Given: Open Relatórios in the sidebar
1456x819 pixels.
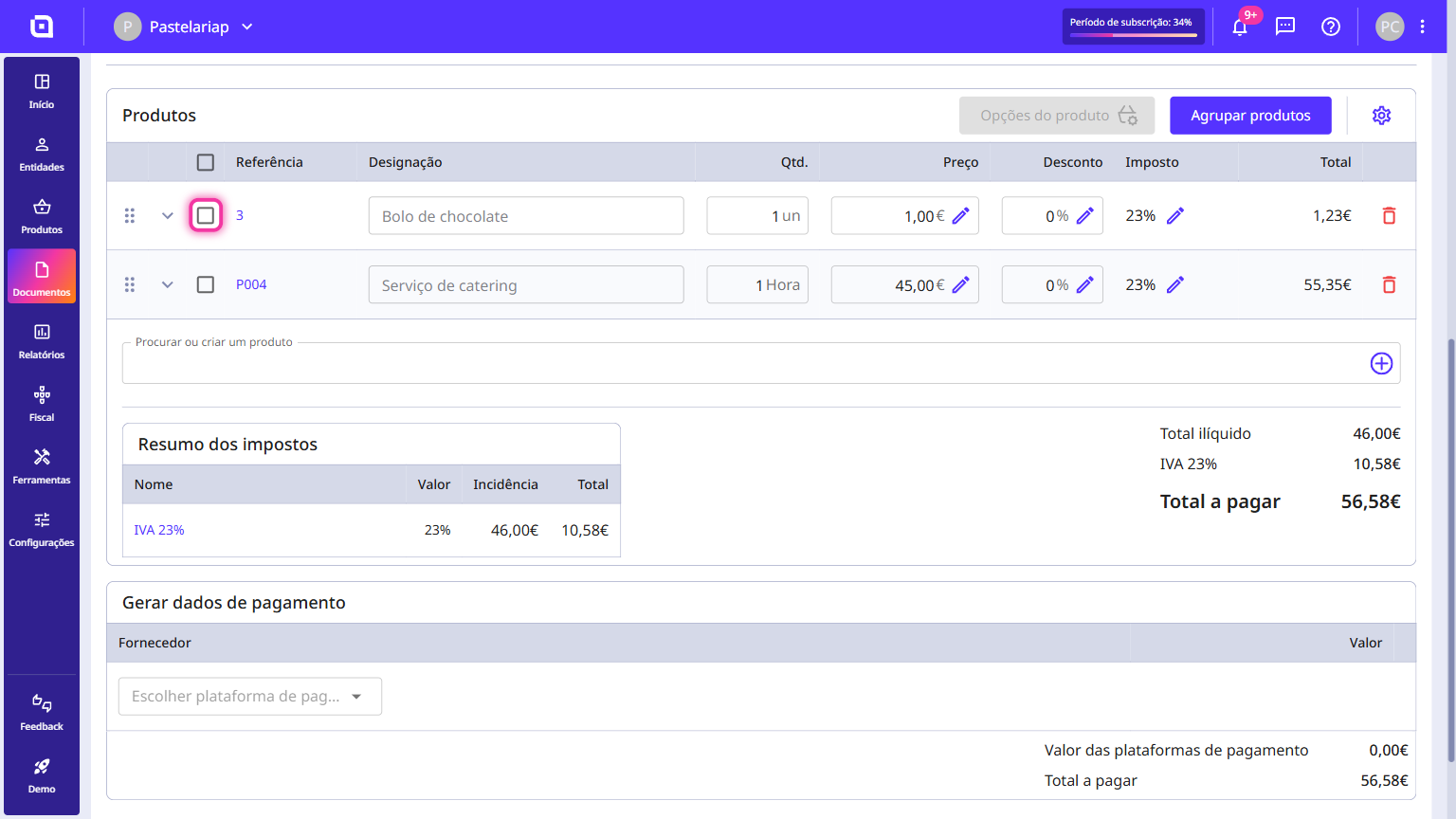Looking at the screenshot, I should tap(42, 342).
